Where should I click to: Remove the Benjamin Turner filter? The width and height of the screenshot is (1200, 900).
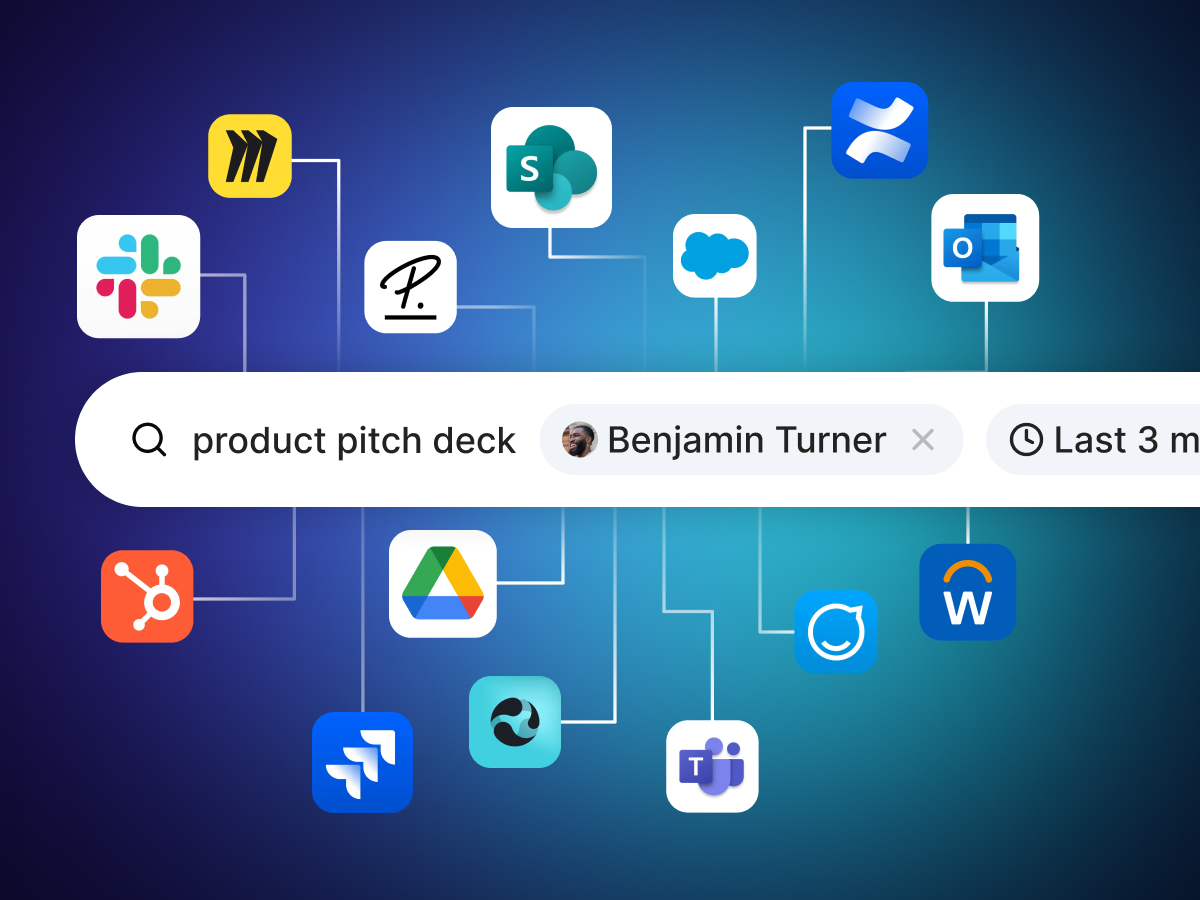(x=923, y=440)
